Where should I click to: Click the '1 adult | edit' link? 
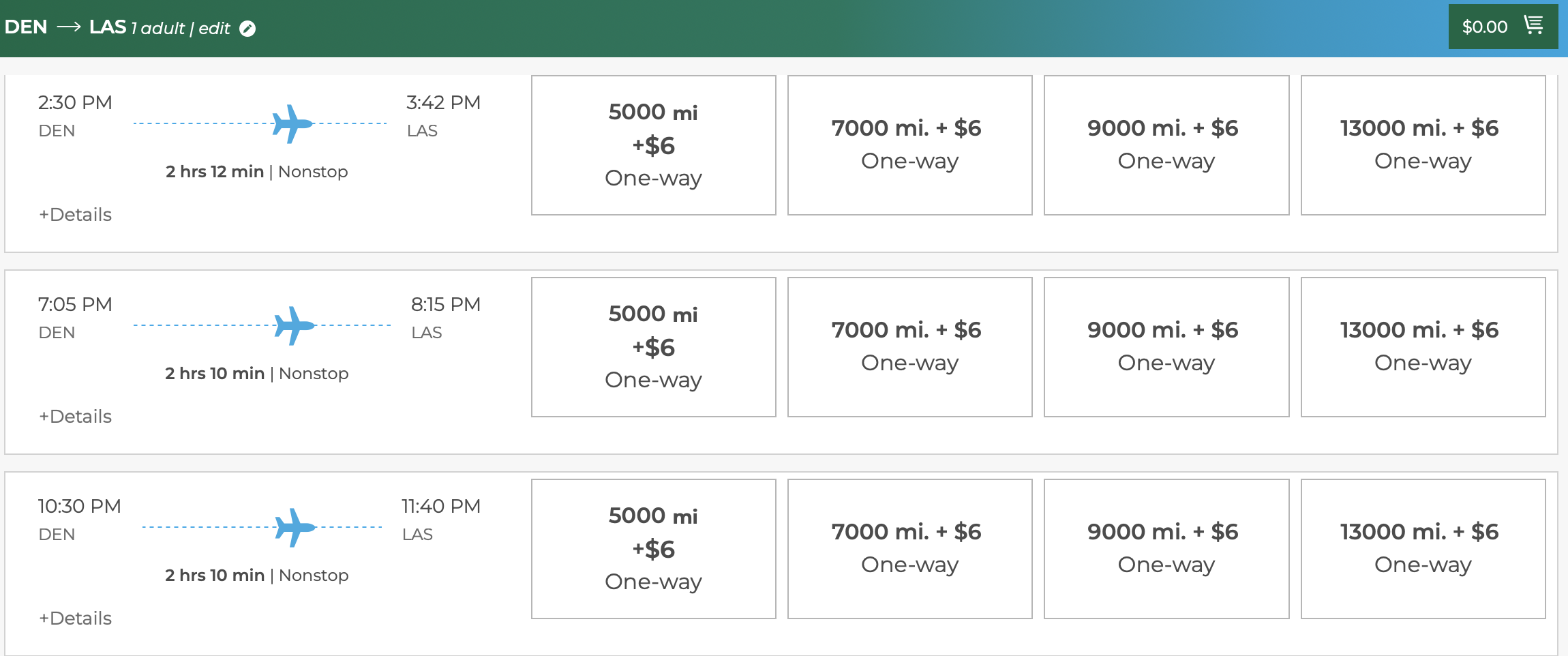(x=181, y=29)
